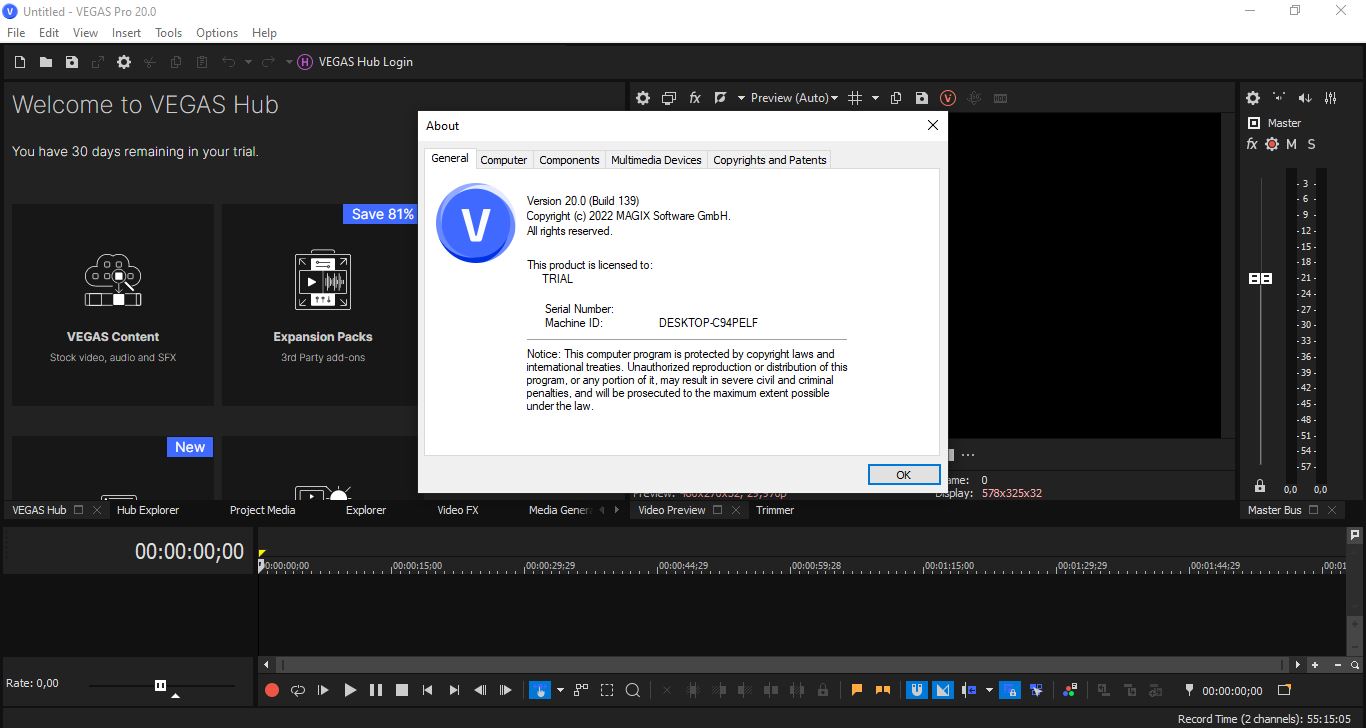This screenshot has height=728, width=1366.
Task: Open Multimedia Devices tab in About dialog
Action: coord(656,160)
